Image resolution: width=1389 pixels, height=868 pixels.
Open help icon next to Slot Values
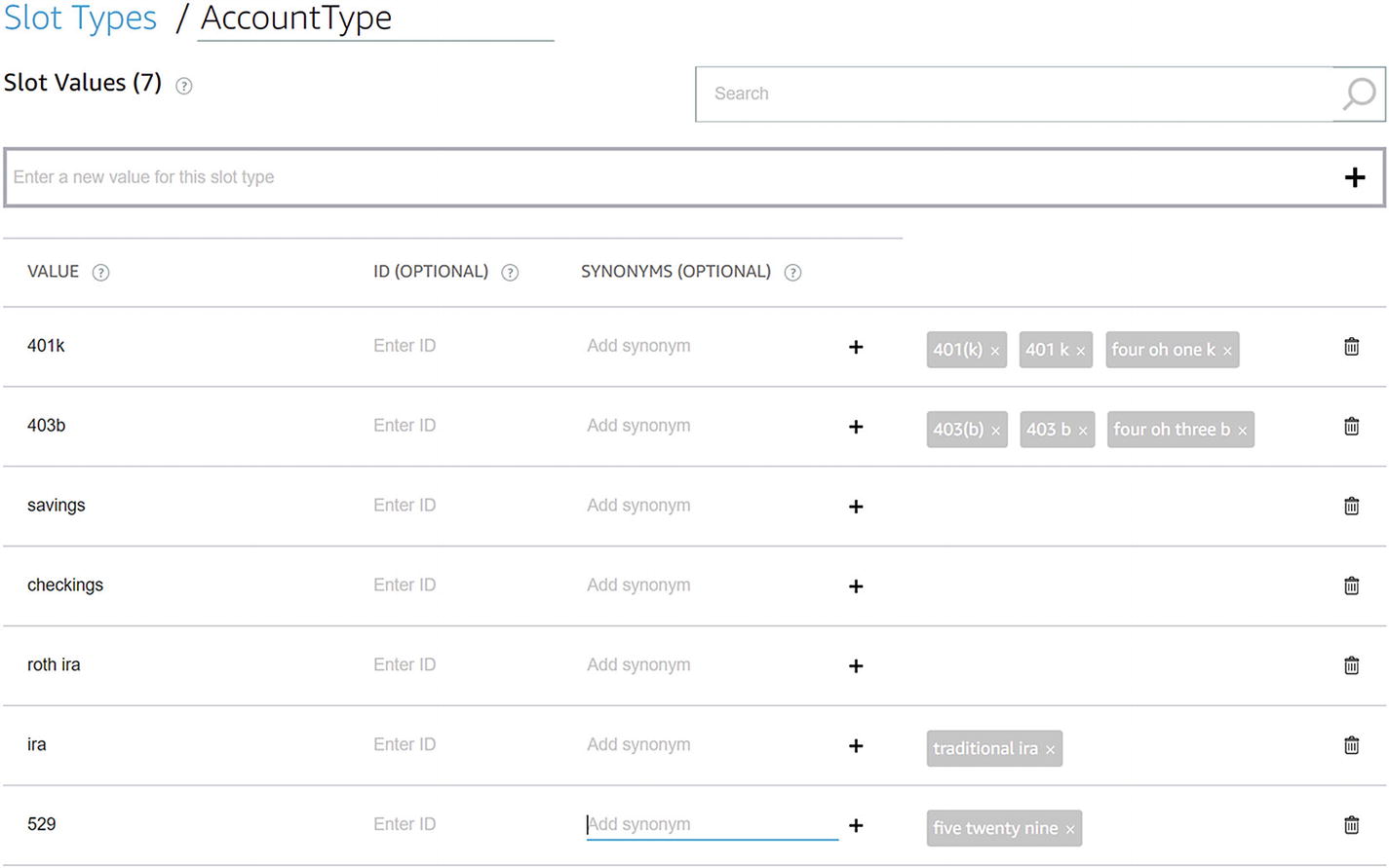183,87
